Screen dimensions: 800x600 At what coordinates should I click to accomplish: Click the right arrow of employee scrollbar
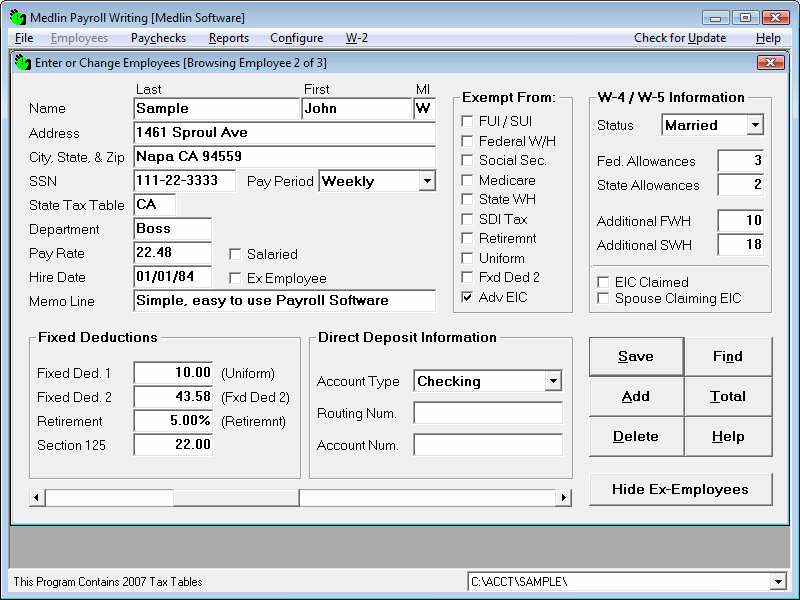point(563,497)
